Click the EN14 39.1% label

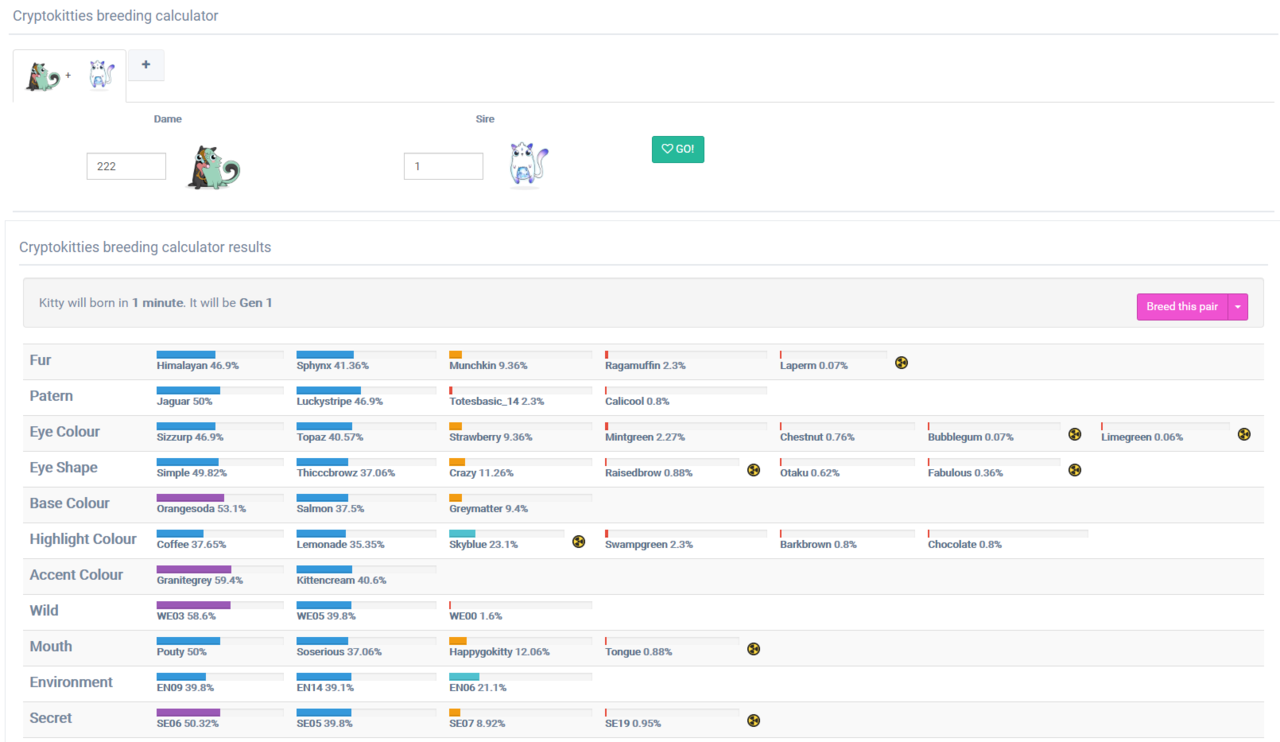(x=325, y=688)
